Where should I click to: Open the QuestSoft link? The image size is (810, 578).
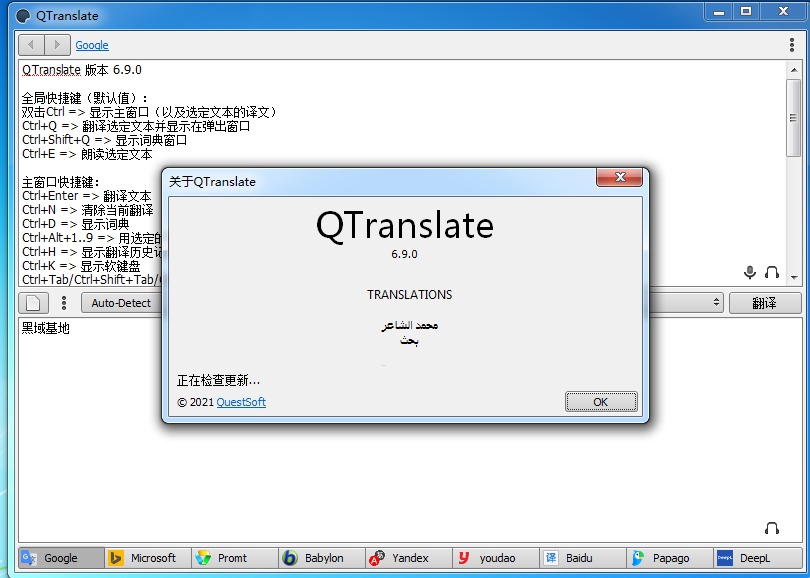(x=241, y=402)
